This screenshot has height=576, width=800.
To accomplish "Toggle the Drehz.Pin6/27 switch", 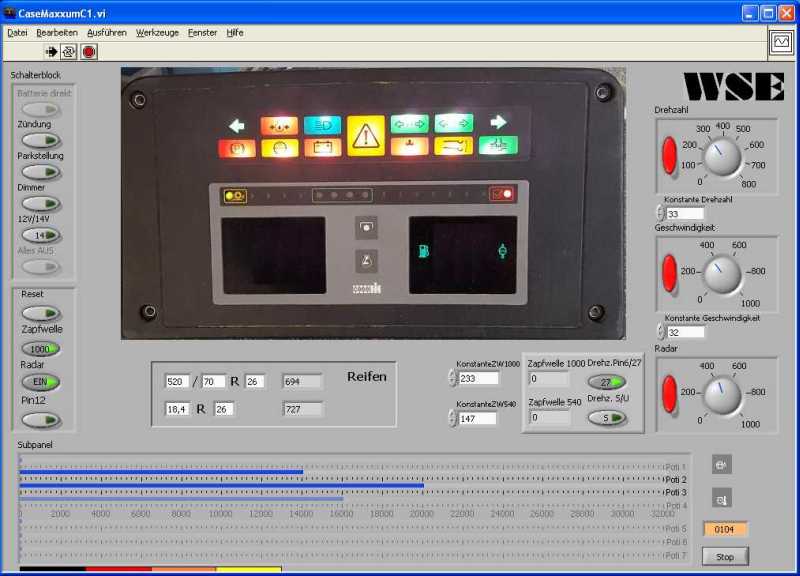I will point(607,382).
